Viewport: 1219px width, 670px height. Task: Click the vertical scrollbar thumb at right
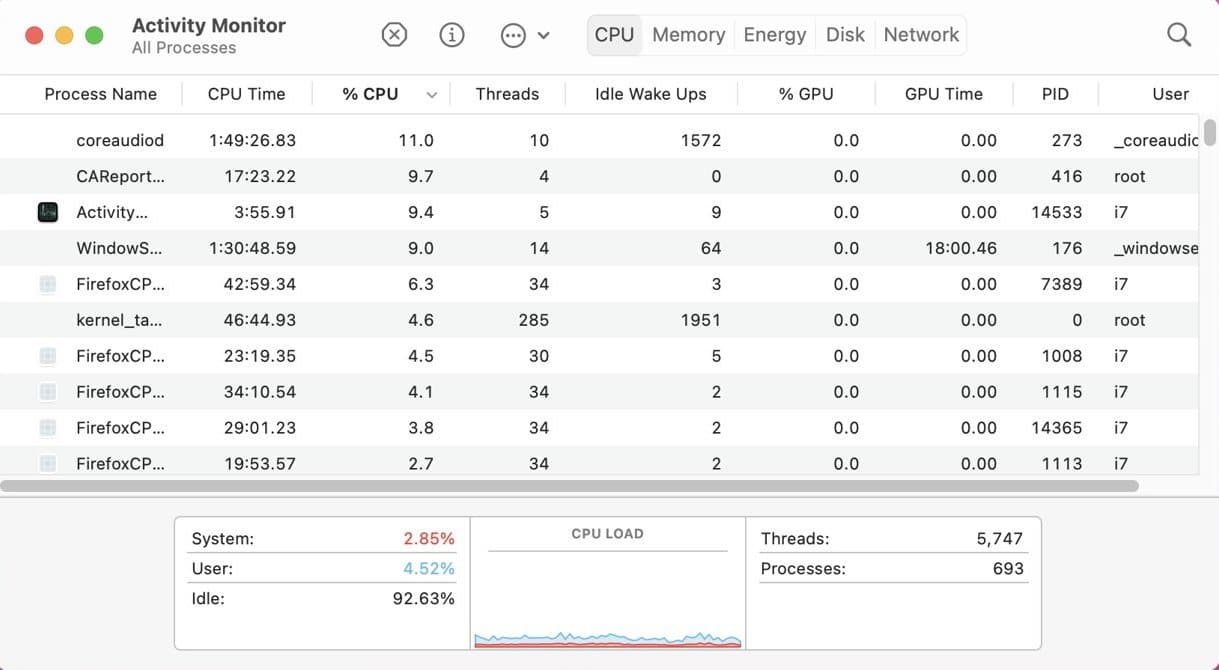[1210, 132]
